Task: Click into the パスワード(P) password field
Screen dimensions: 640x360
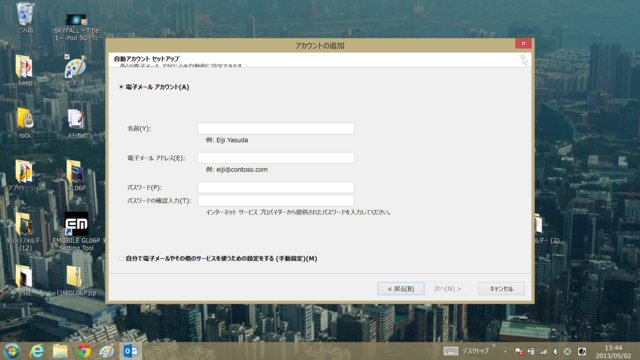Action: 276,187
